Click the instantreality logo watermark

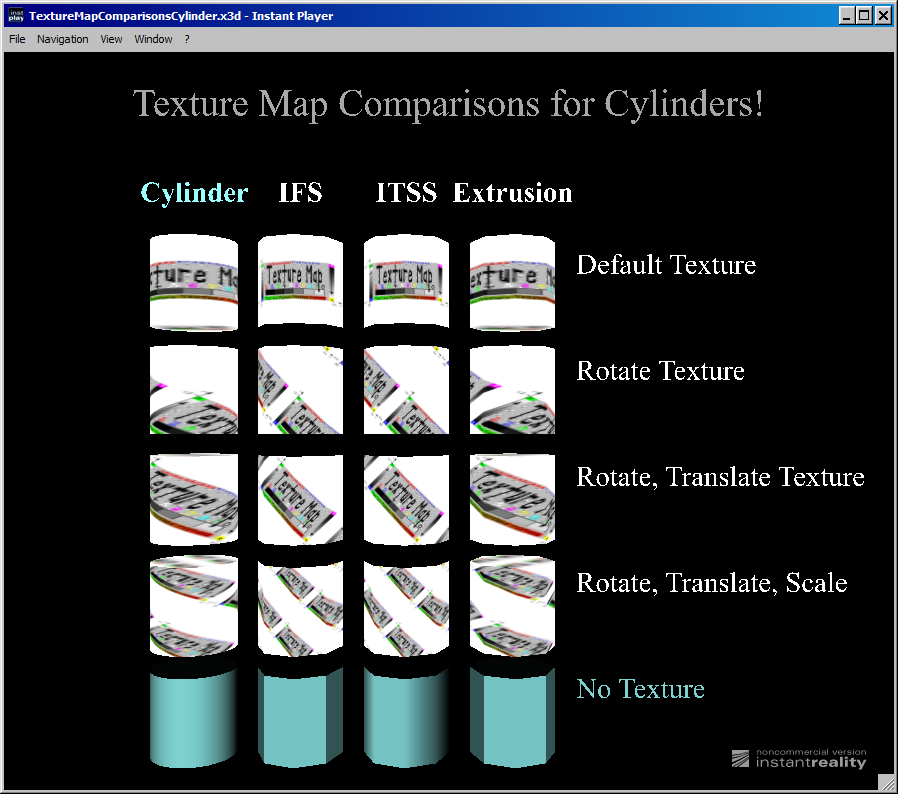pyautogui.click(x=798, y=758)
